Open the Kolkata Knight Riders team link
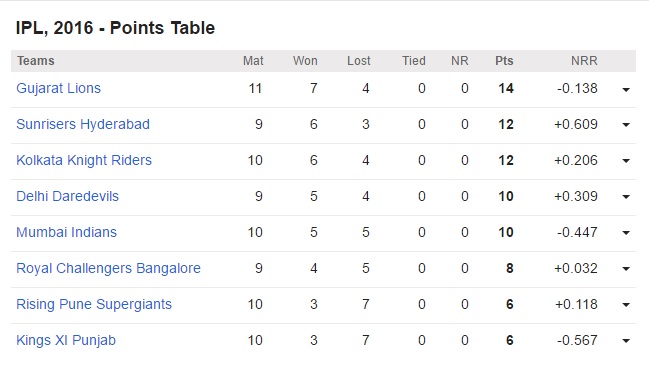The image size is (649, 367). [x=84, y=160]
